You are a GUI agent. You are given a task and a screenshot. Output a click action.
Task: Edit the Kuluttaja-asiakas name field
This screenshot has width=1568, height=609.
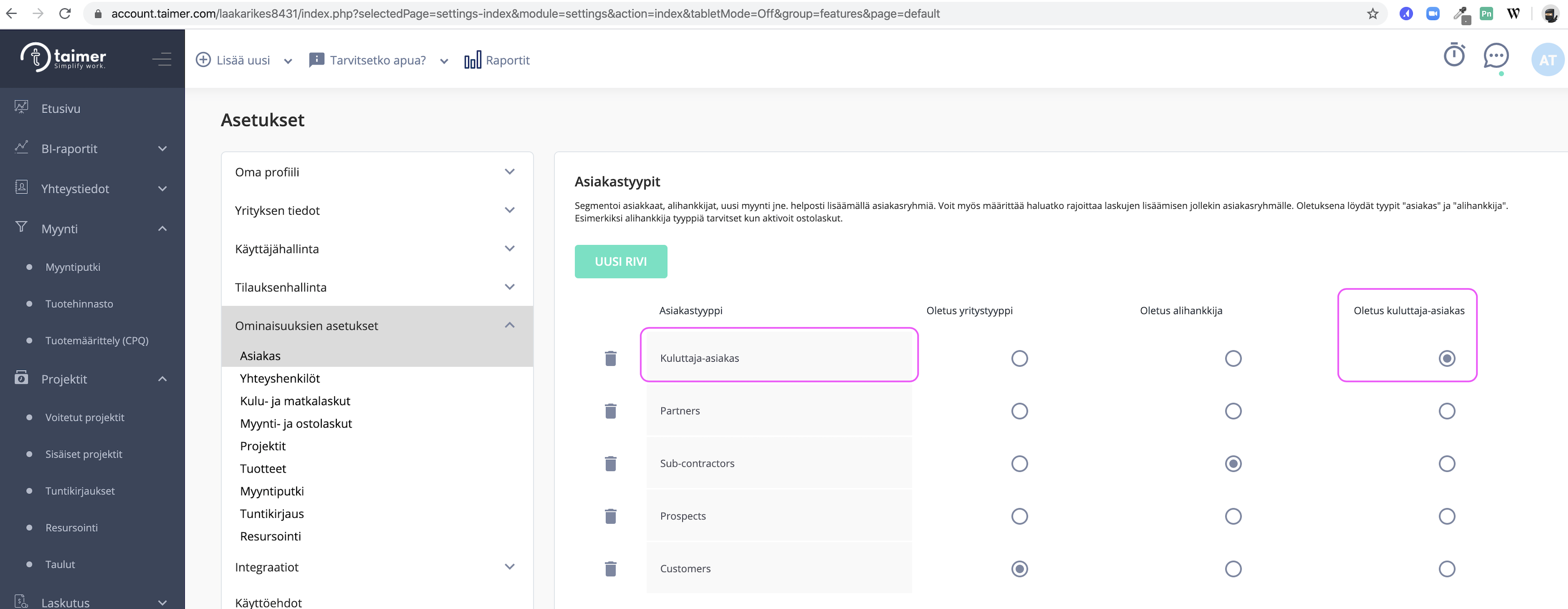(779, 358)
